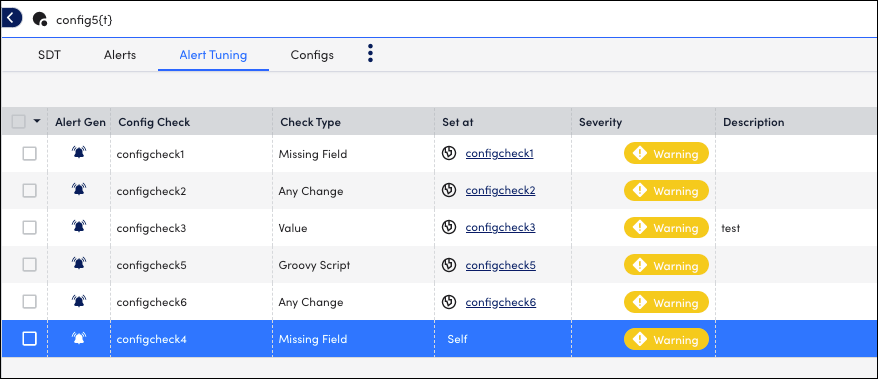
Task: Click the Config Check column header
Action: tap(155, 122)
